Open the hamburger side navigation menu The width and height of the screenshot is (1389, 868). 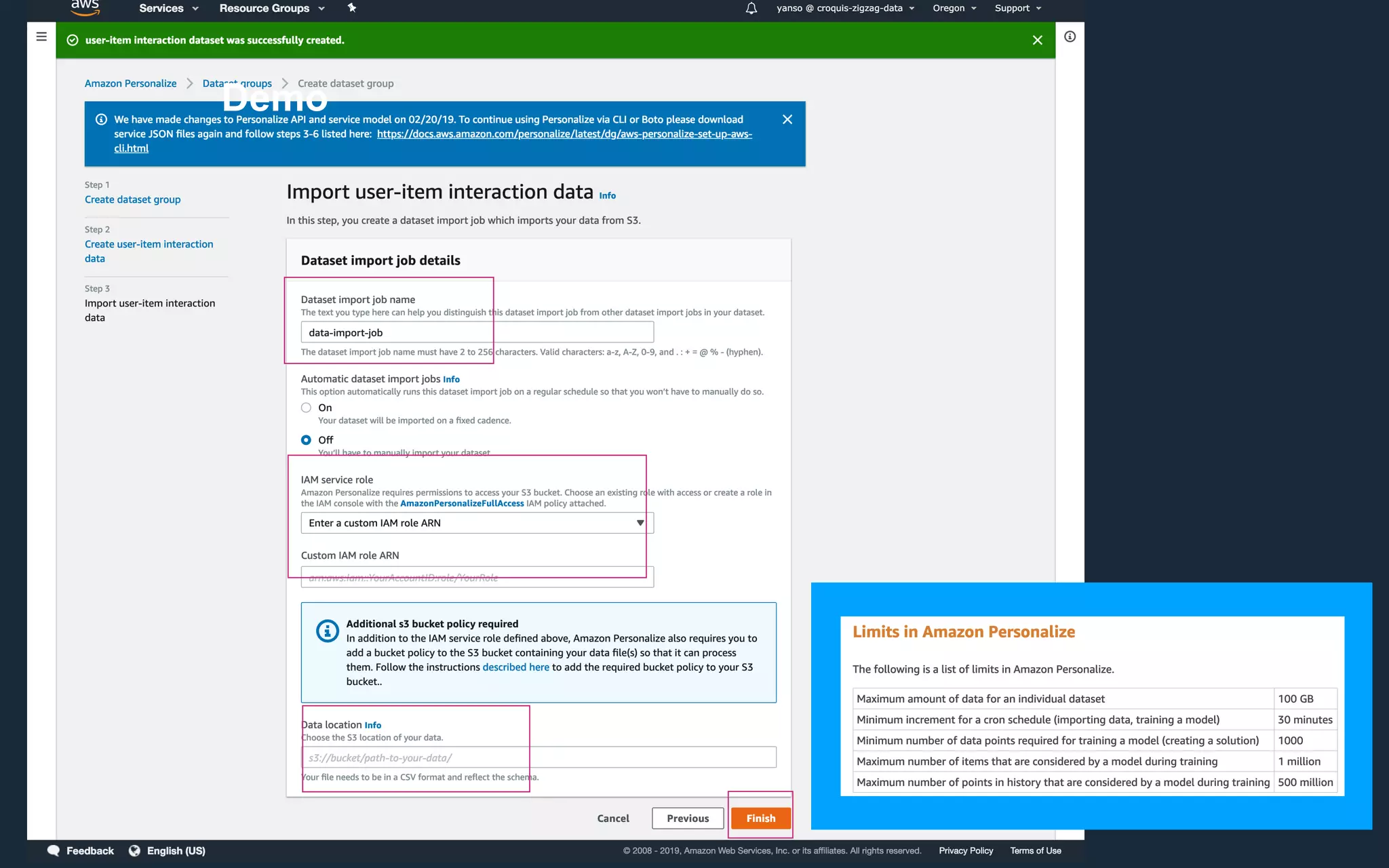[x=41, y=37]
